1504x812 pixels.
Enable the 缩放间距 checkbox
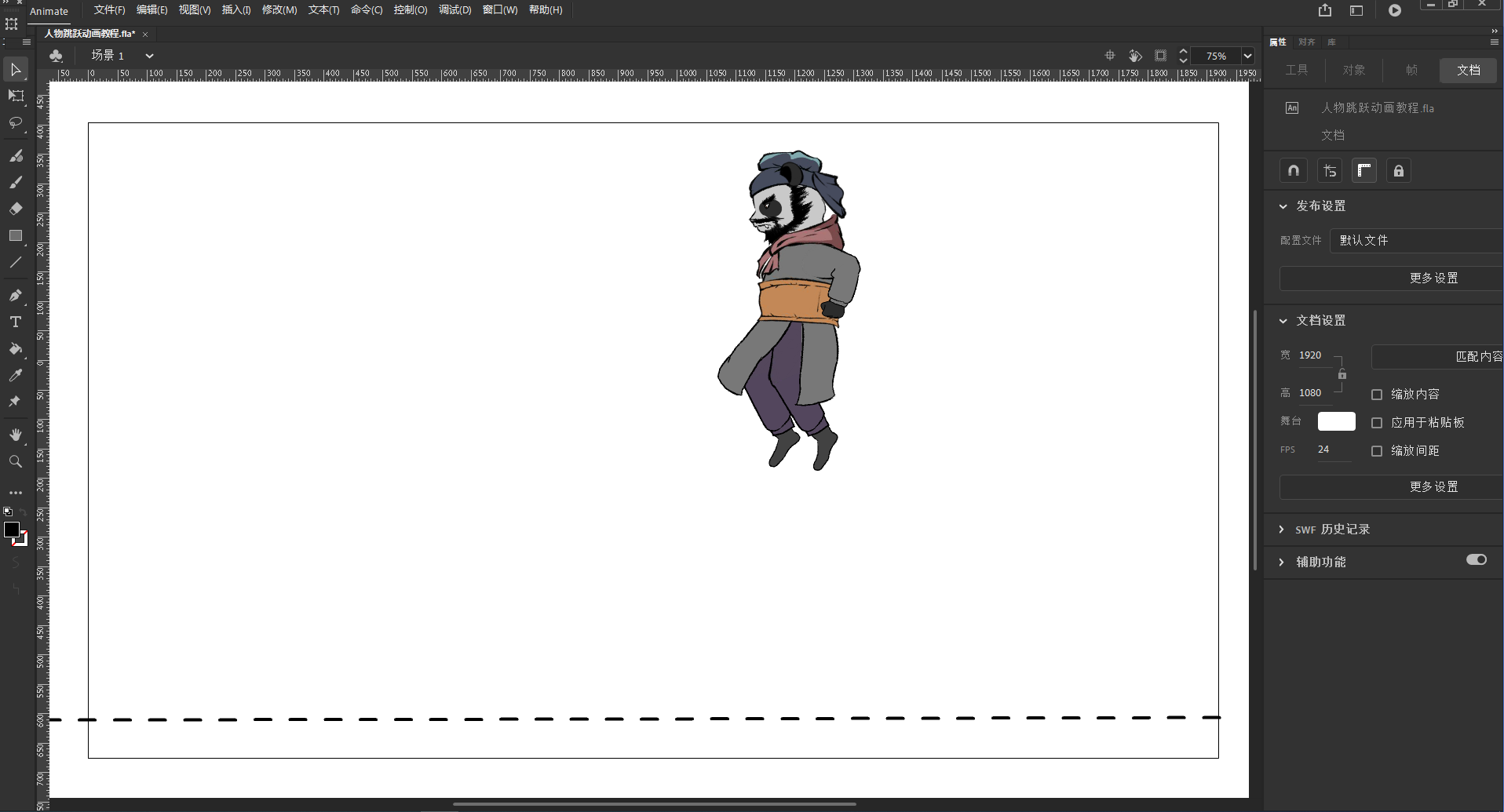[x=1377, y=451]
